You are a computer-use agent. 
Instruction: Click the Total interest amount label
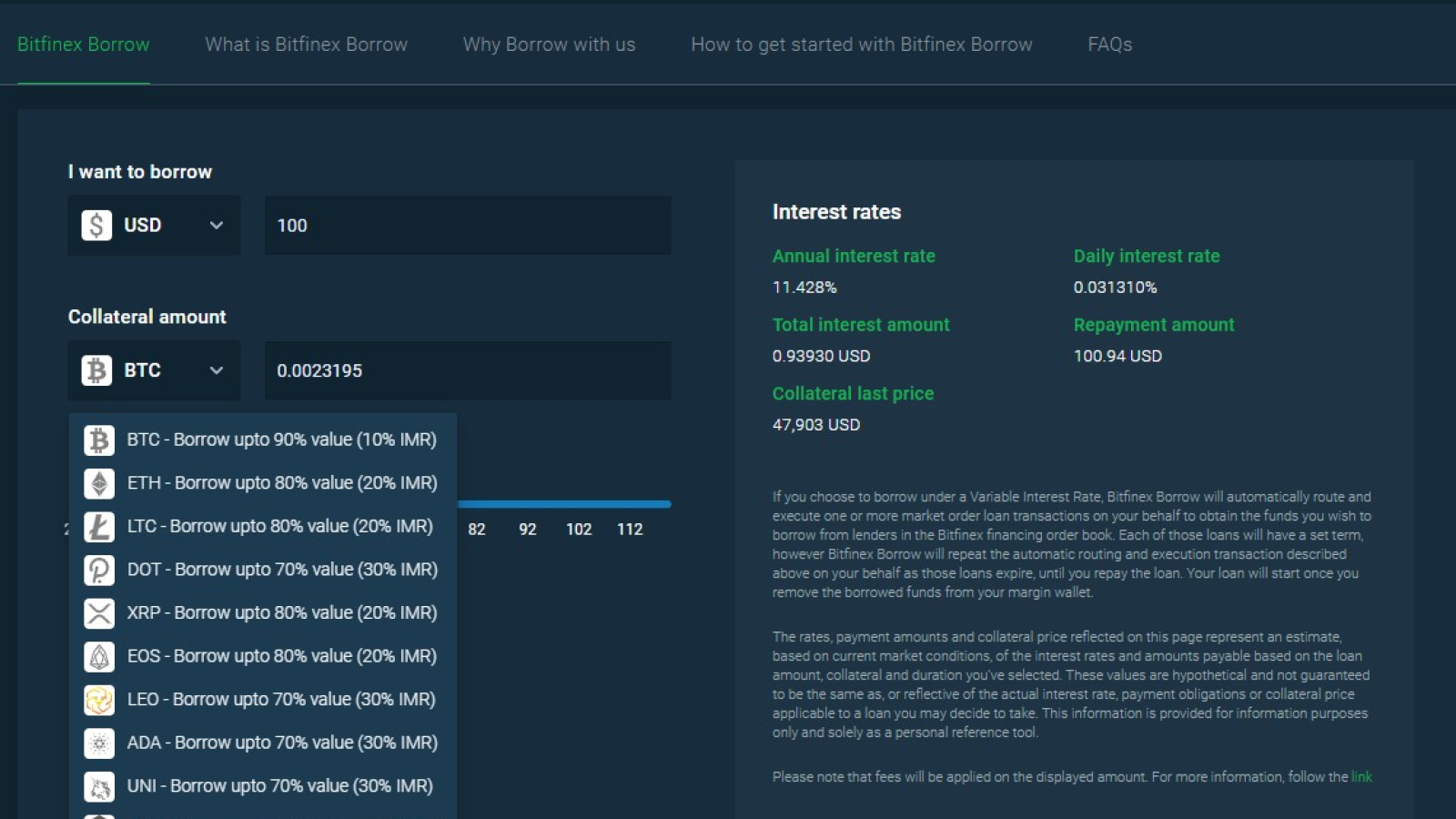point(861,325)
